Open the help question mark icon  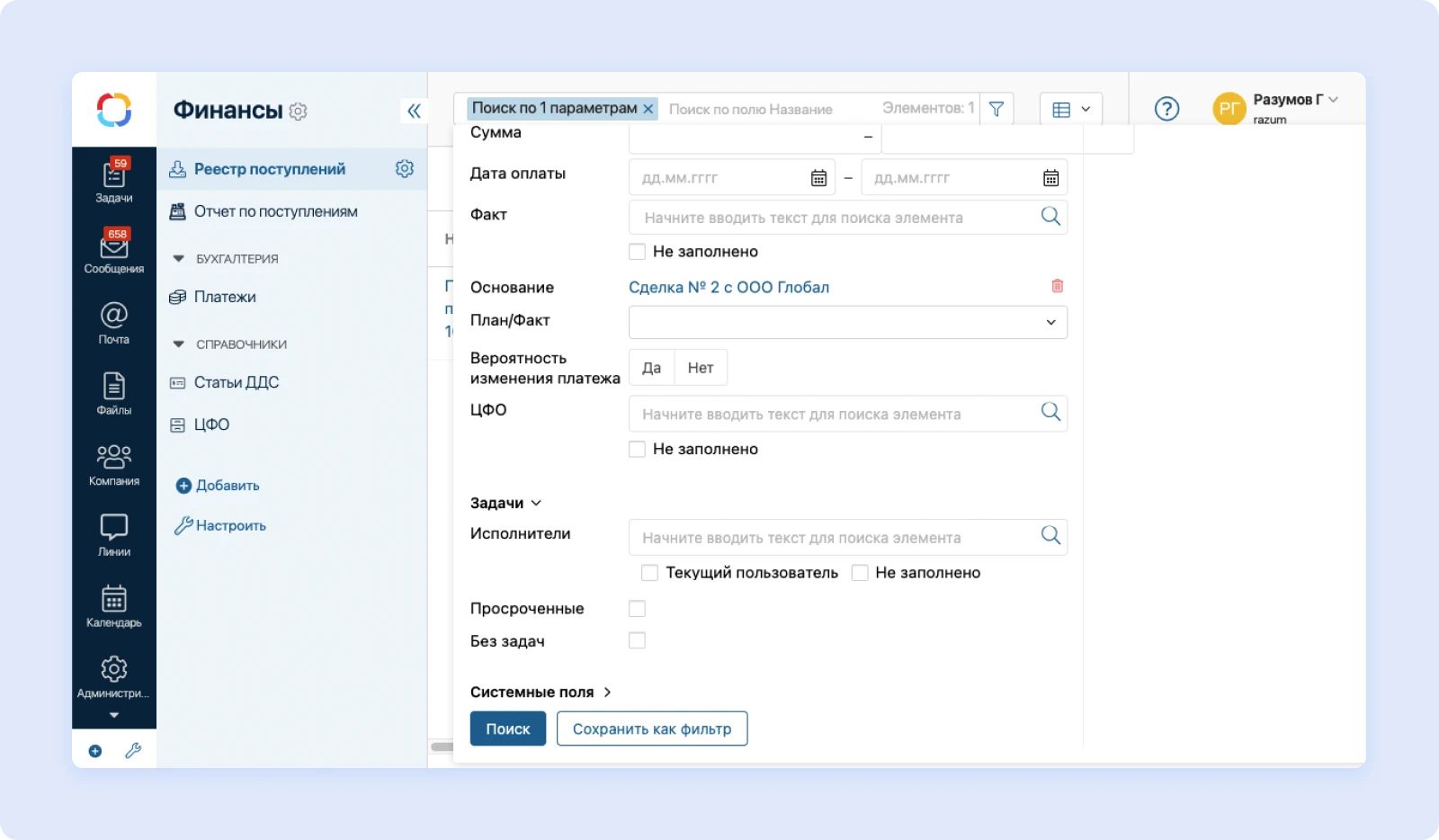(x=1166, y=109)
